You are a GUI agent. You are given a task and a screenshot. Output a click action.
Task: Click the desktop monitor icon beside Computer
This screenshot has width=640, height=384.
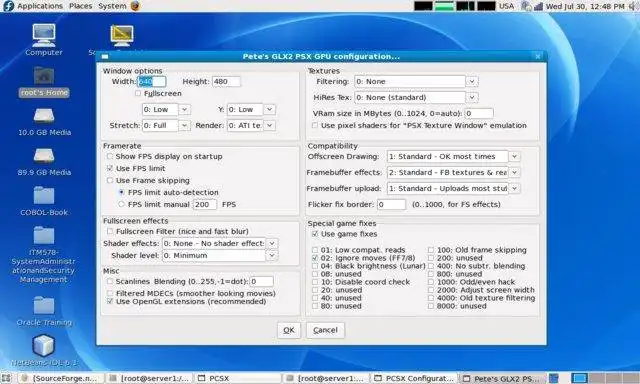[x=122, y=35]
